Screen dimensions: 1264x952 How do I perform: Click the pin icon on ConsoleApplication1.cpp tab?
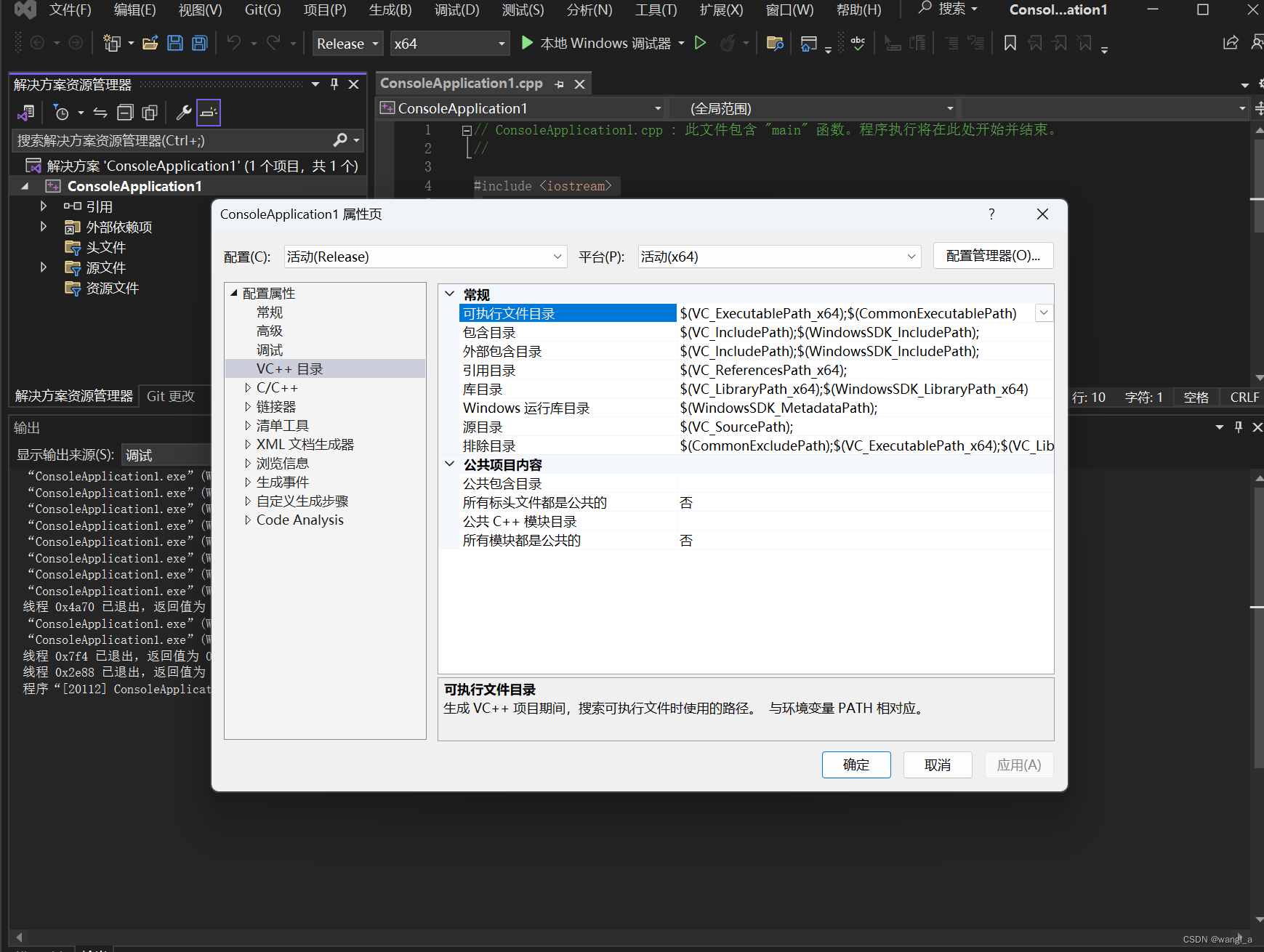pos(559,84)
